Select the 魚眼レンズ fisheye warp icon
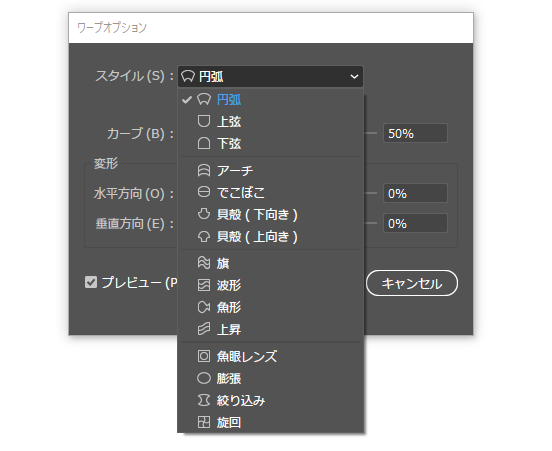552x451 pixels. pyautogui.click(x=203, y=356)
